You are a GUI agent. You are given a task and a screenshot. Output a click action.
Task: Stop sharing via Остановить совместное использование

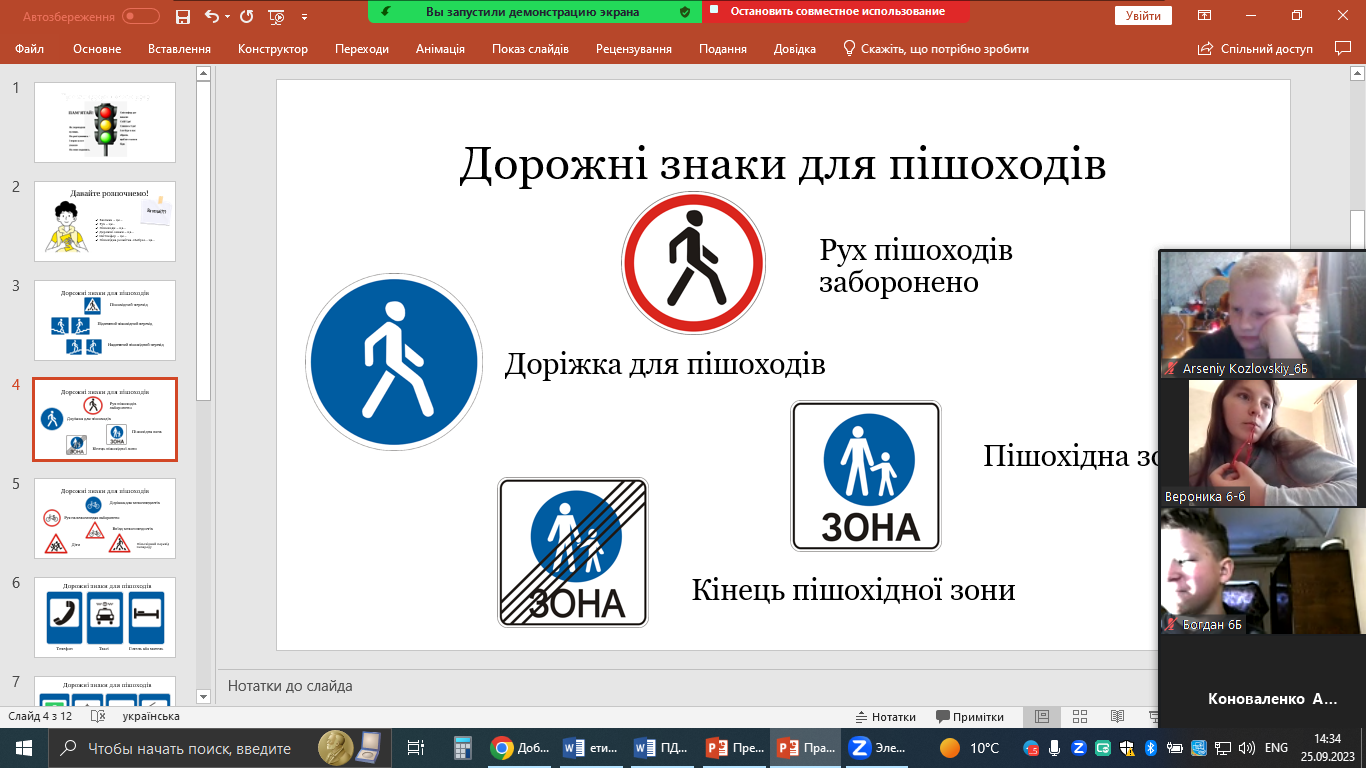(x=838, y=11)
